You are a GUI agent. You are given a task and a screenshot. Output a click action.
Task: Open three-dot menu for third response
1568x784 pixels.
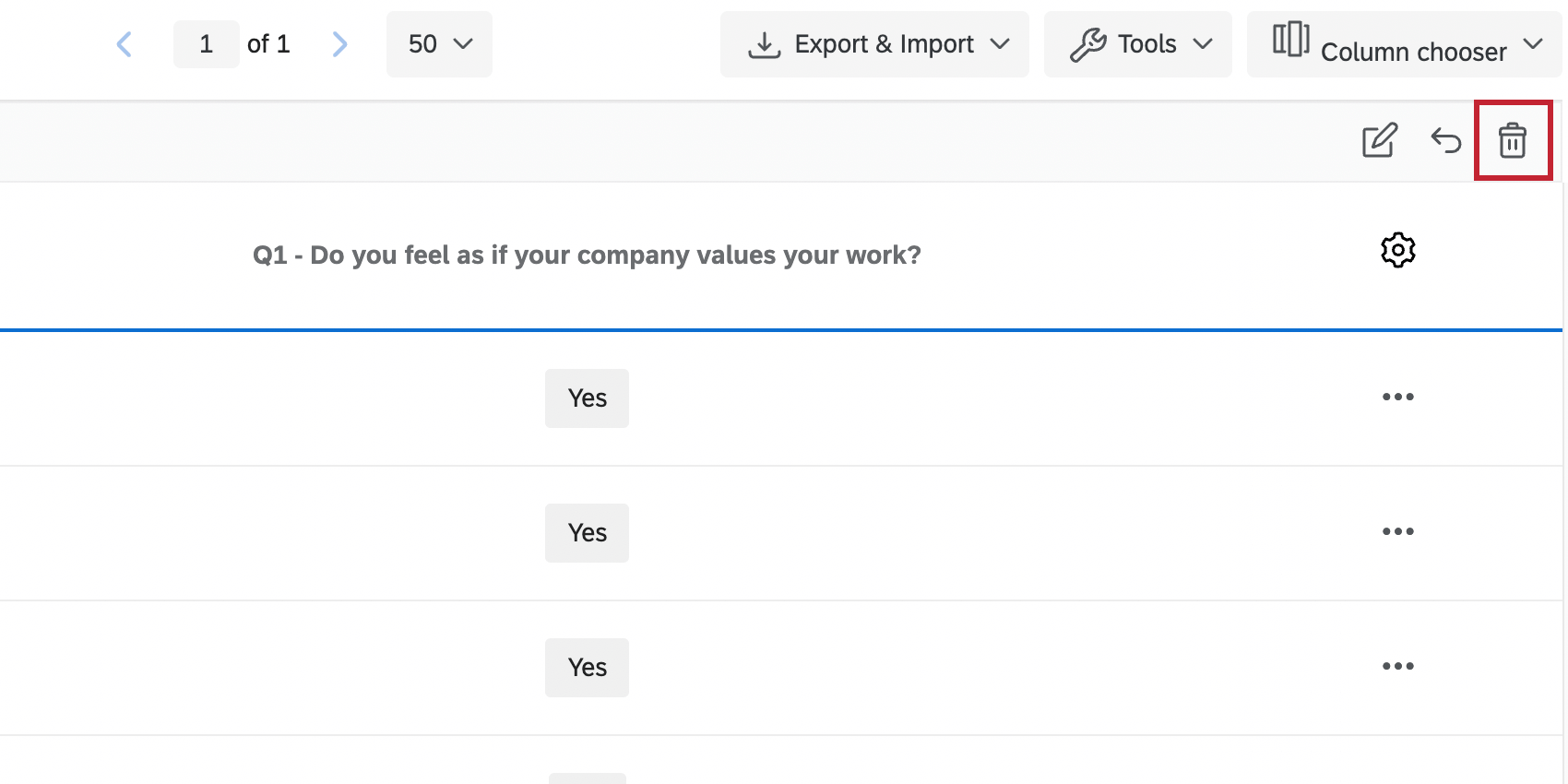coord(1398,666)
